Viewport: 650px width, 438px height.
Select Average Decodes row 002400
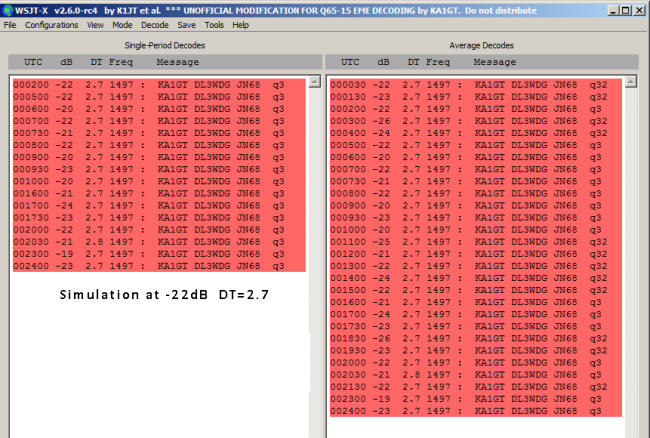[476, 411]
